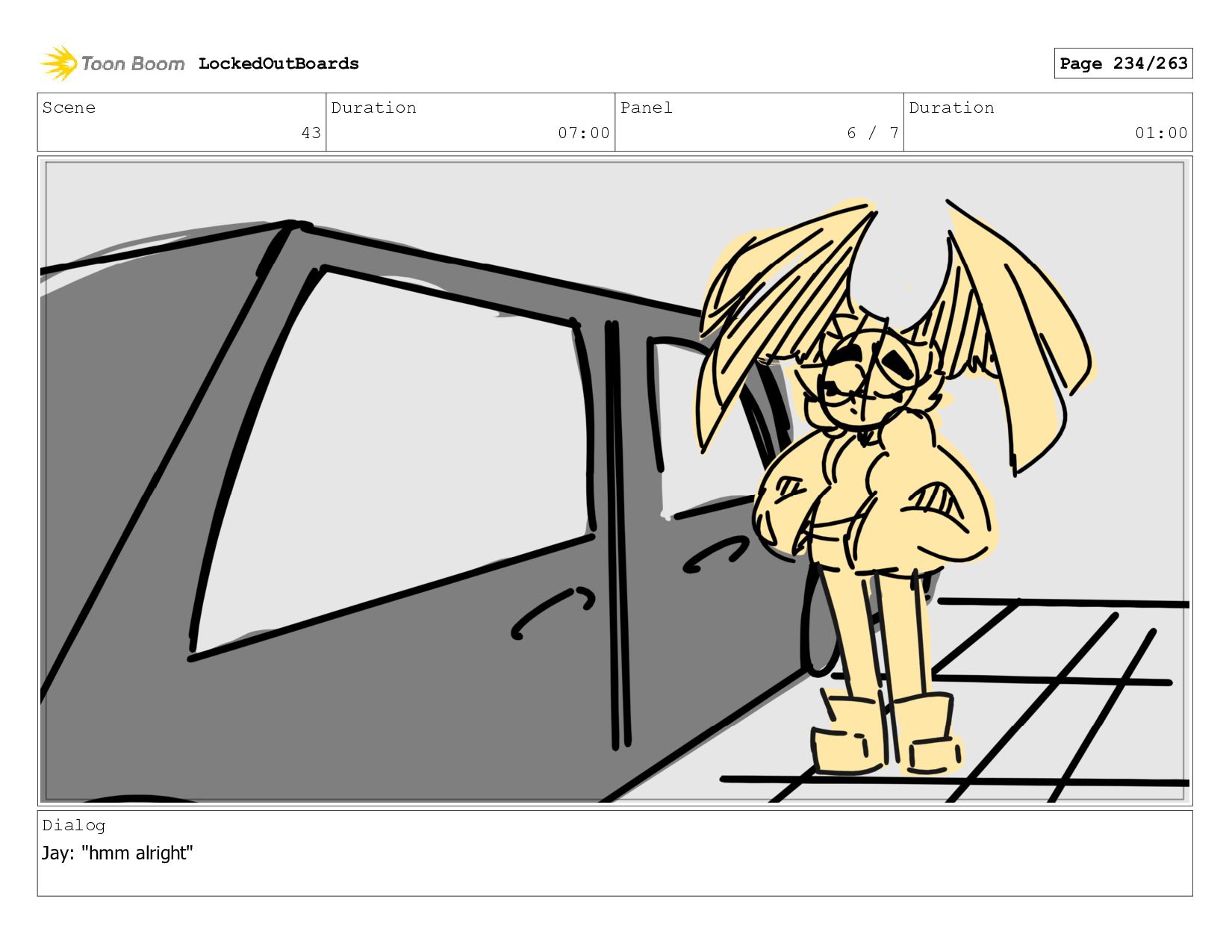The width and height of the screenshot is (1232, 952).
Task: Click the LockedOutBoards project title
Action: pyautogui.click(x=279, y=63)
